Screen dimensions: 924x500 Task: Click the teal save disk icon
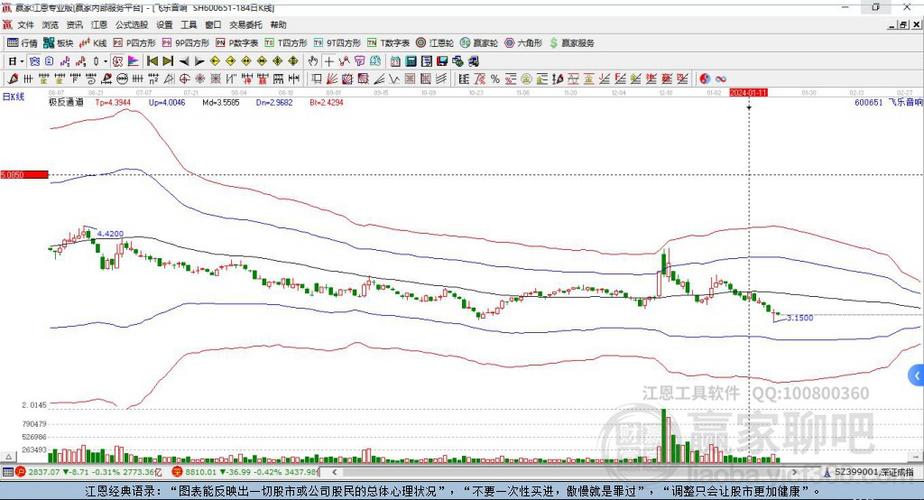click(411, 61)
